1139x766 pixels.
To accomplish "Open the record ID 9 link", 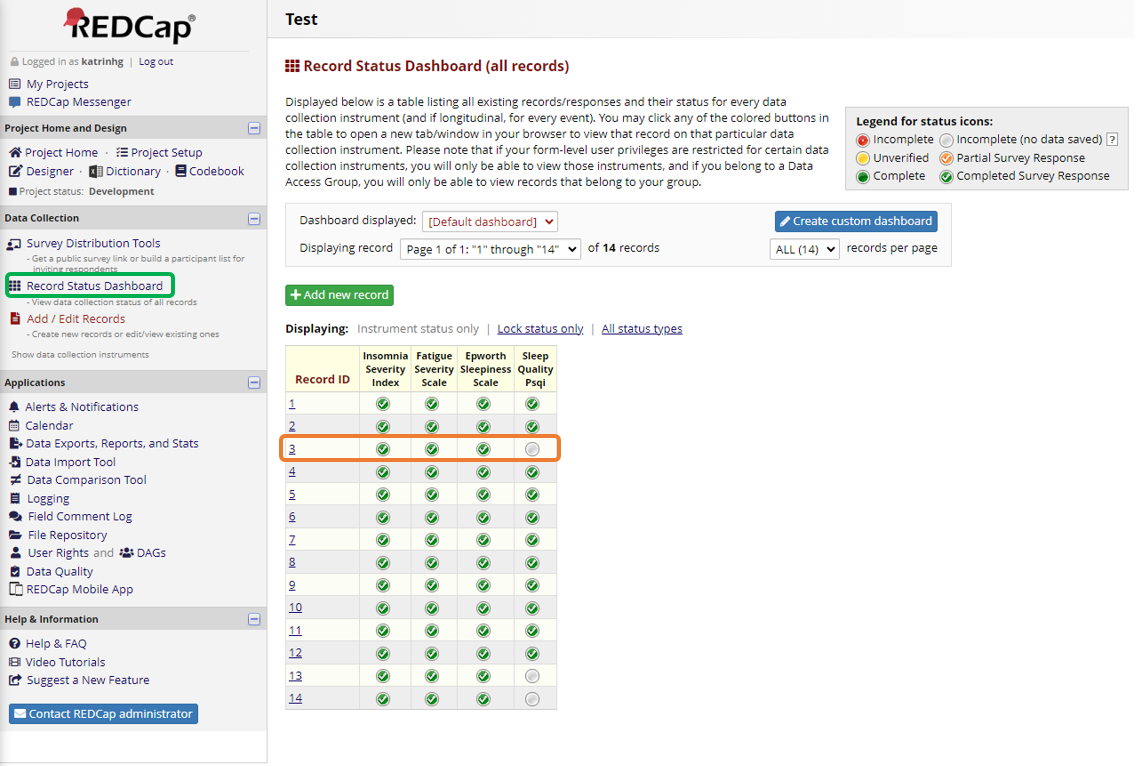I will point(292,585).
